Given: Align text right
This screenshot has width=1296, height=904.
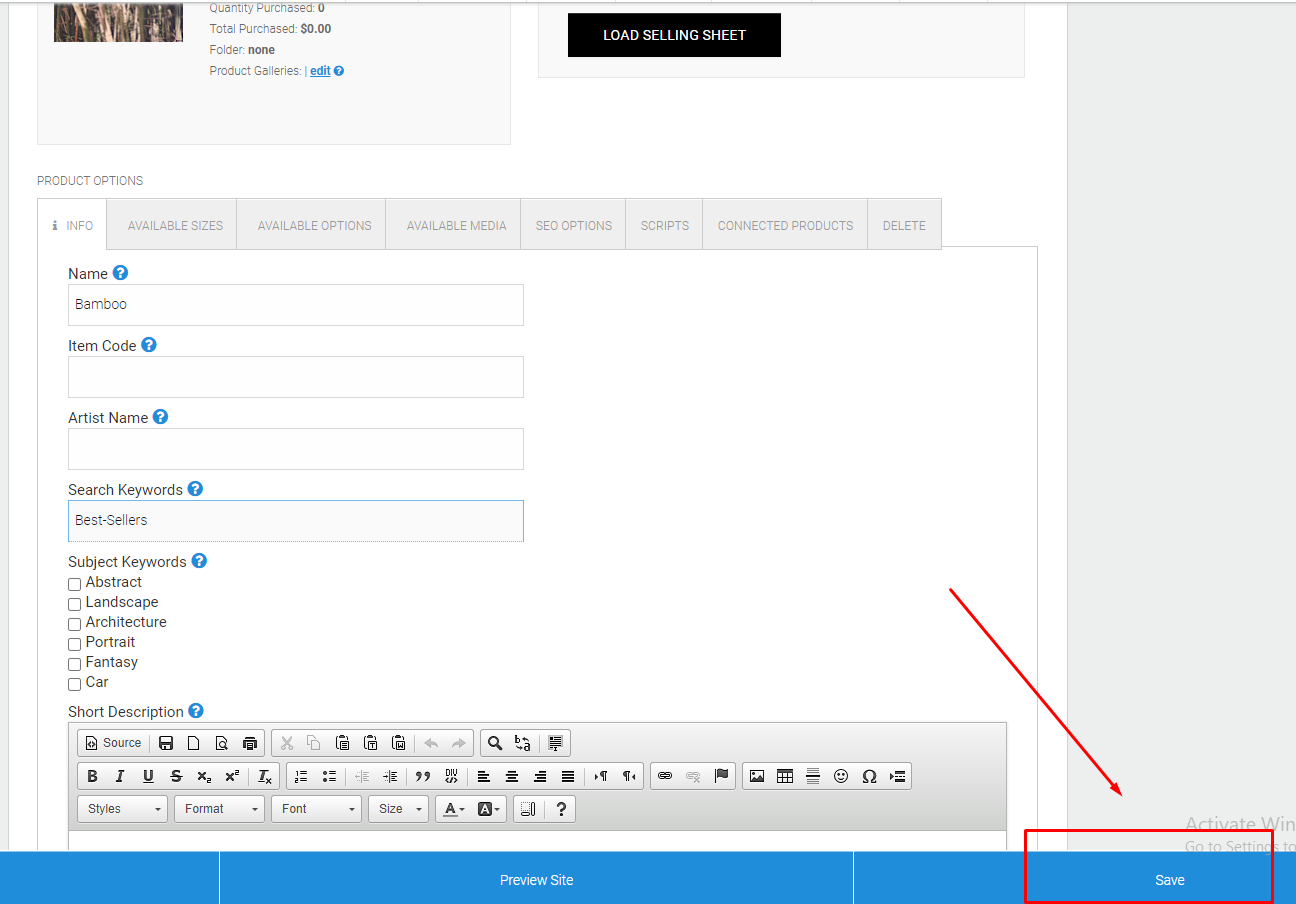Looking at the screenshot, I should 540,776.
